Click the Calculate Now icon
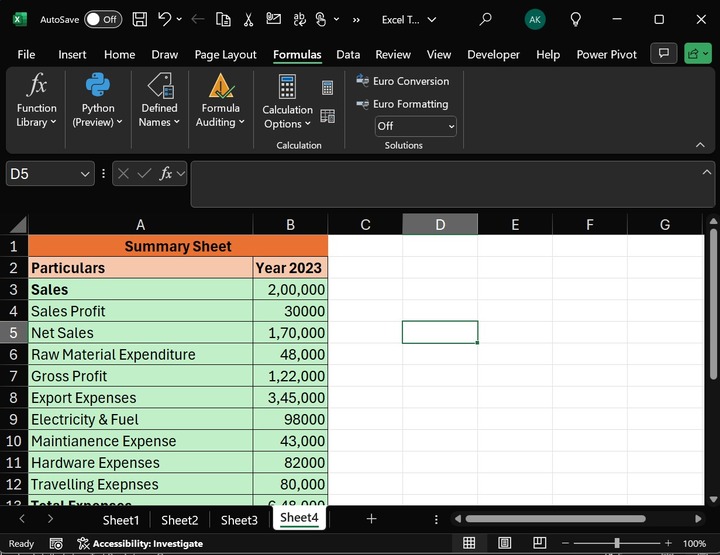Screen dimensions: 720x555 point(327,88)
